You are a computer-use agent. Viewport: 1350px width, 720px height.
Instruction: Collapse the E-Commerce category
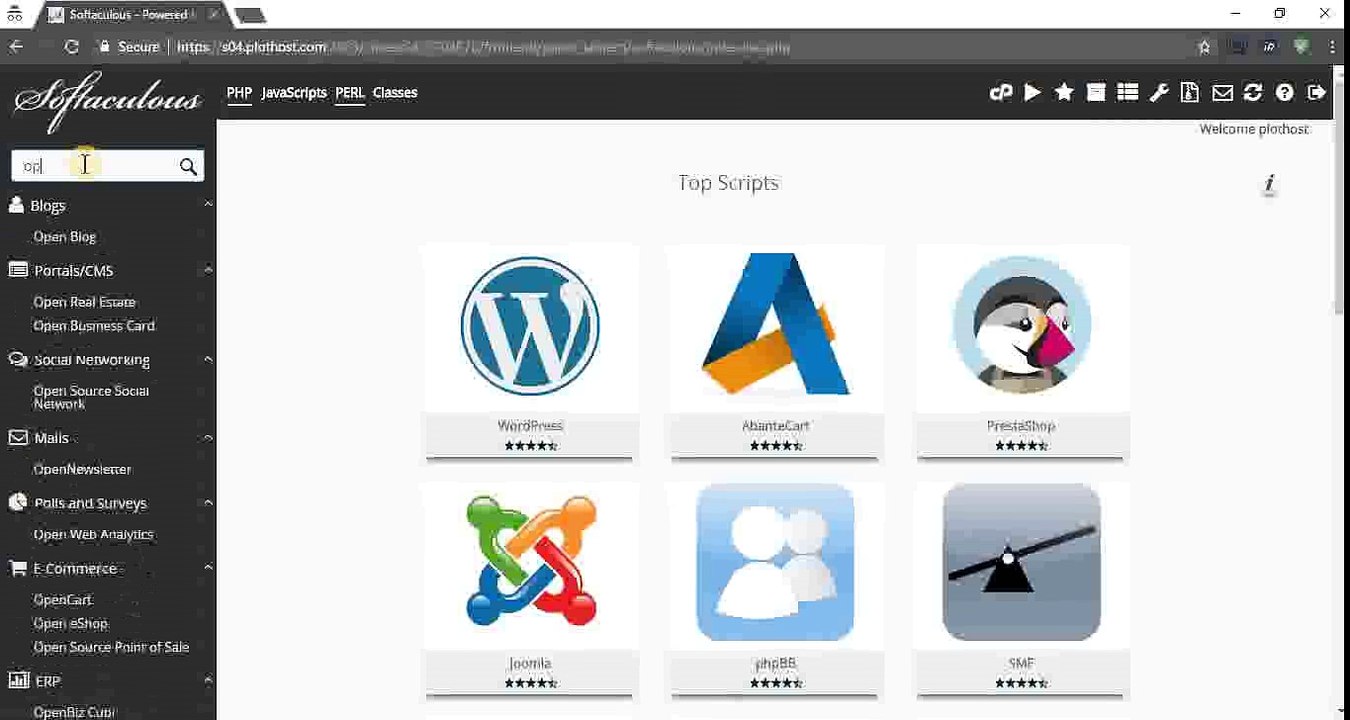tap(208, 568)
